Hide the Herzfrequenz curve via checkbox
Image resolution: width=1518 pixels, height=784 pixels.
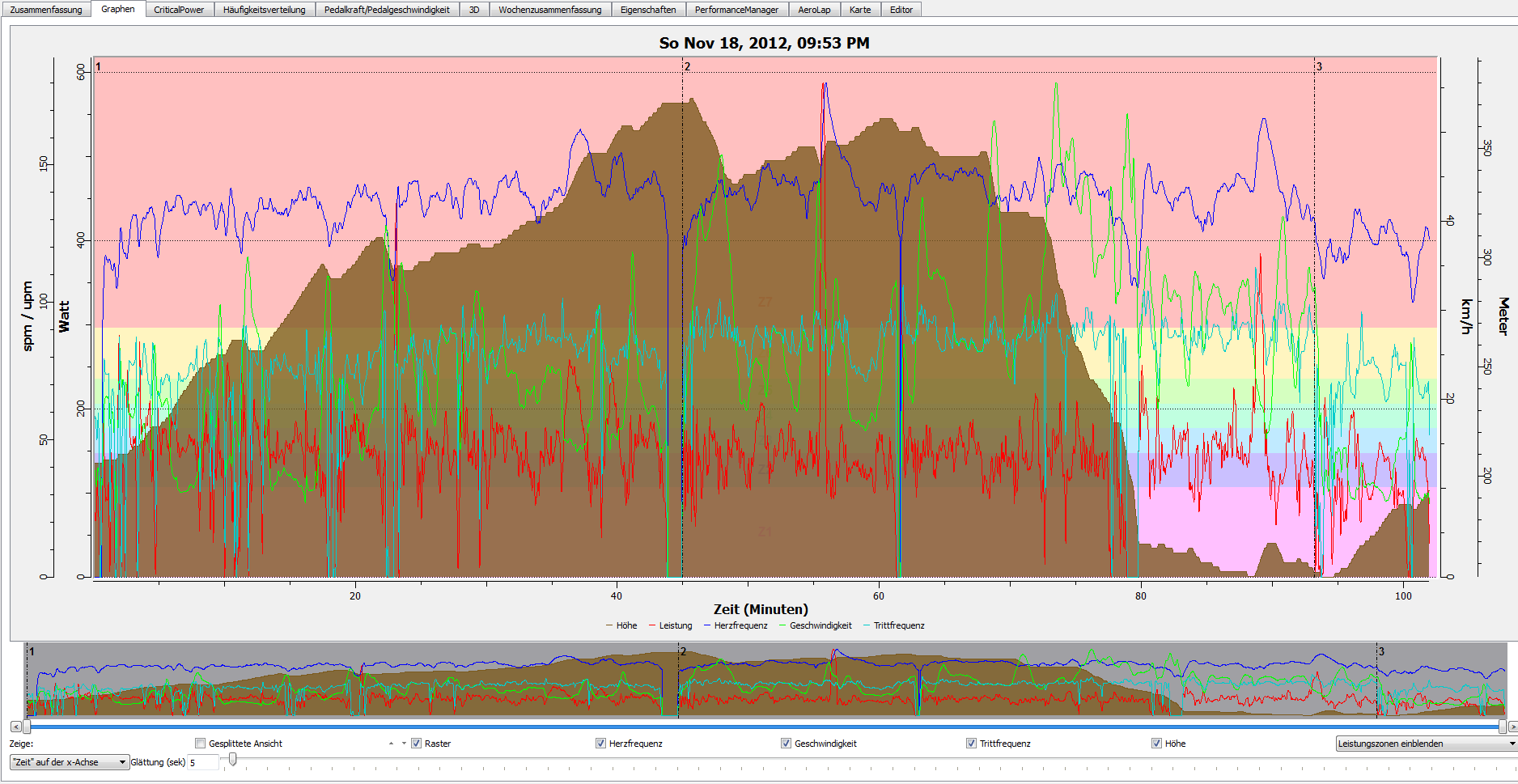tap(601, 744)
